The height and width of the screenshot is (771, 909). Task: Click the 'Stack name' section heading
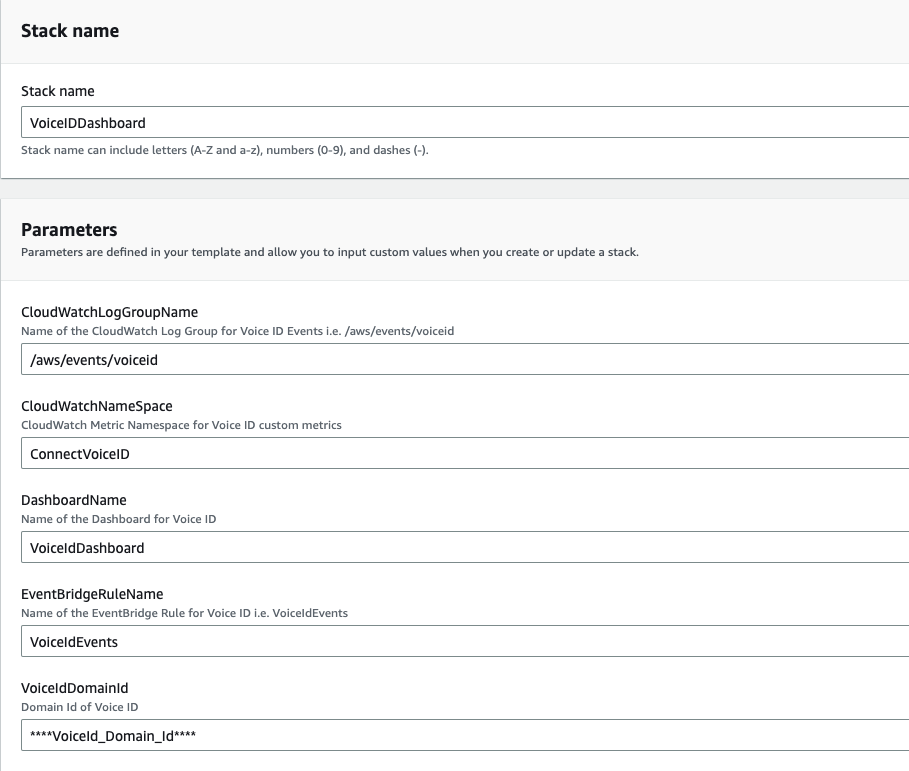(x=70, y=31)
